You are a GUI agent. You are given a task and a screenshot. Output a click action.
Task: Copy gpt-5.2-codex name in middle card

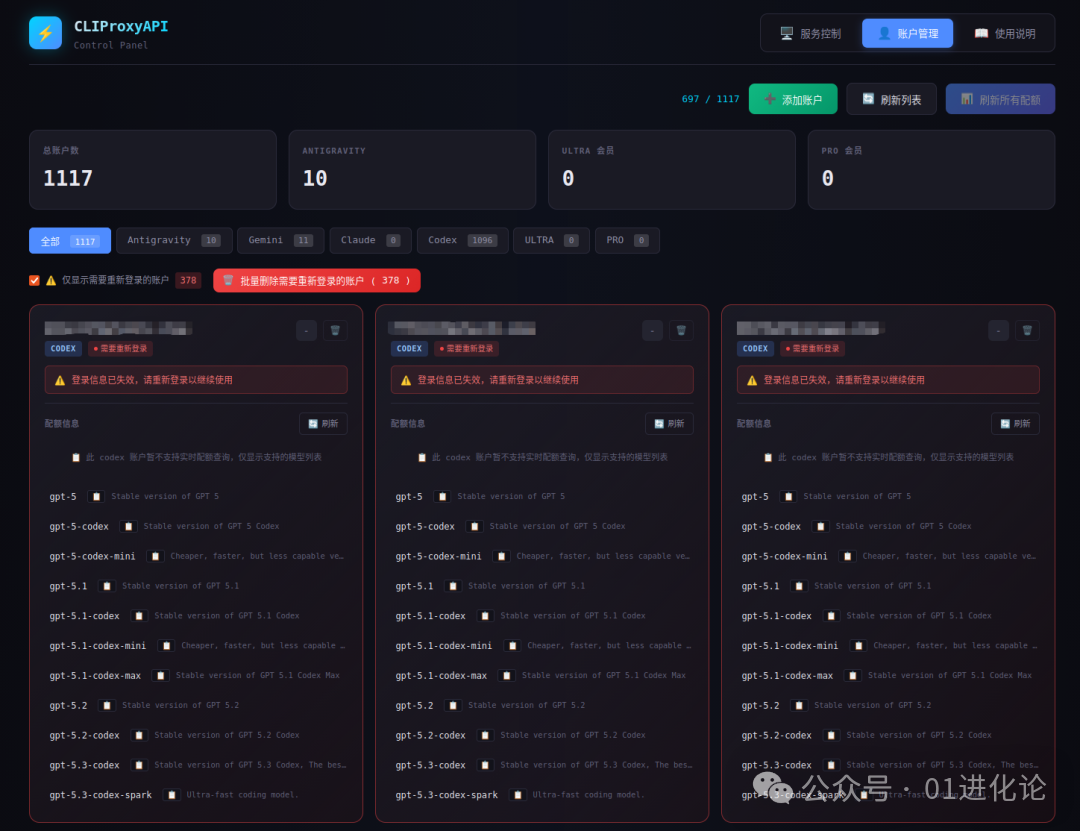coord(485,736)
